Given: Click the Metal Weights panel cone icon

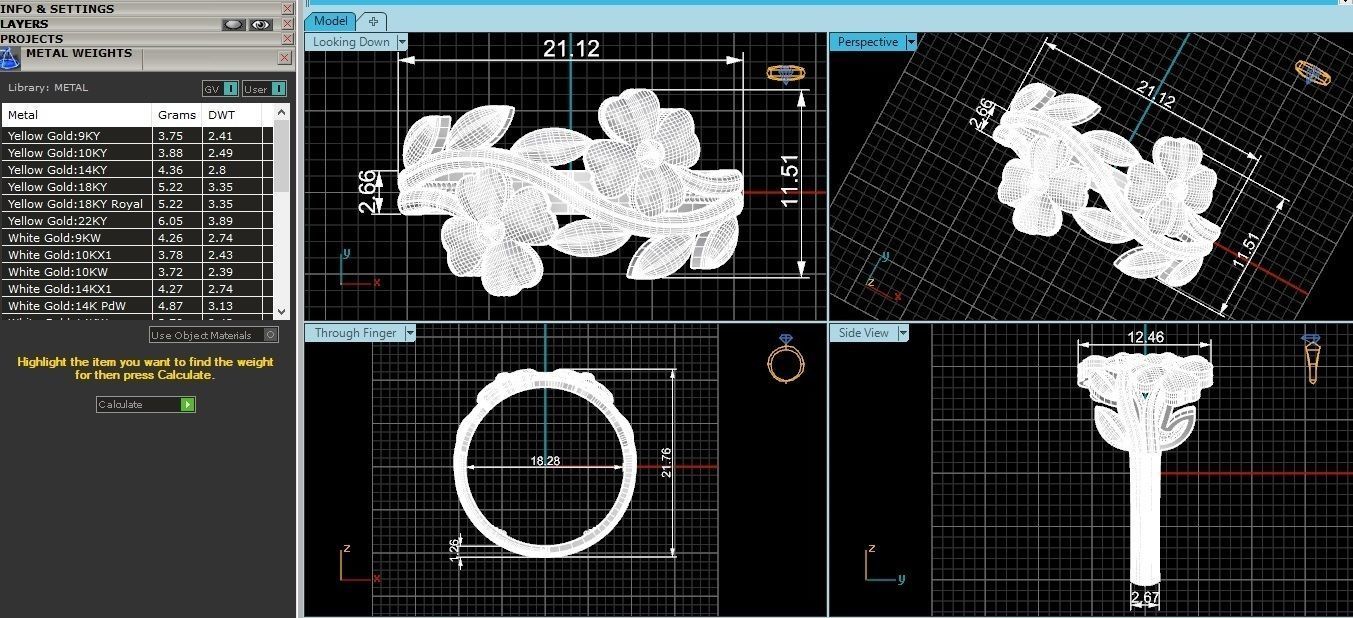Looking at the screenshot, I should tap(9, 58).
